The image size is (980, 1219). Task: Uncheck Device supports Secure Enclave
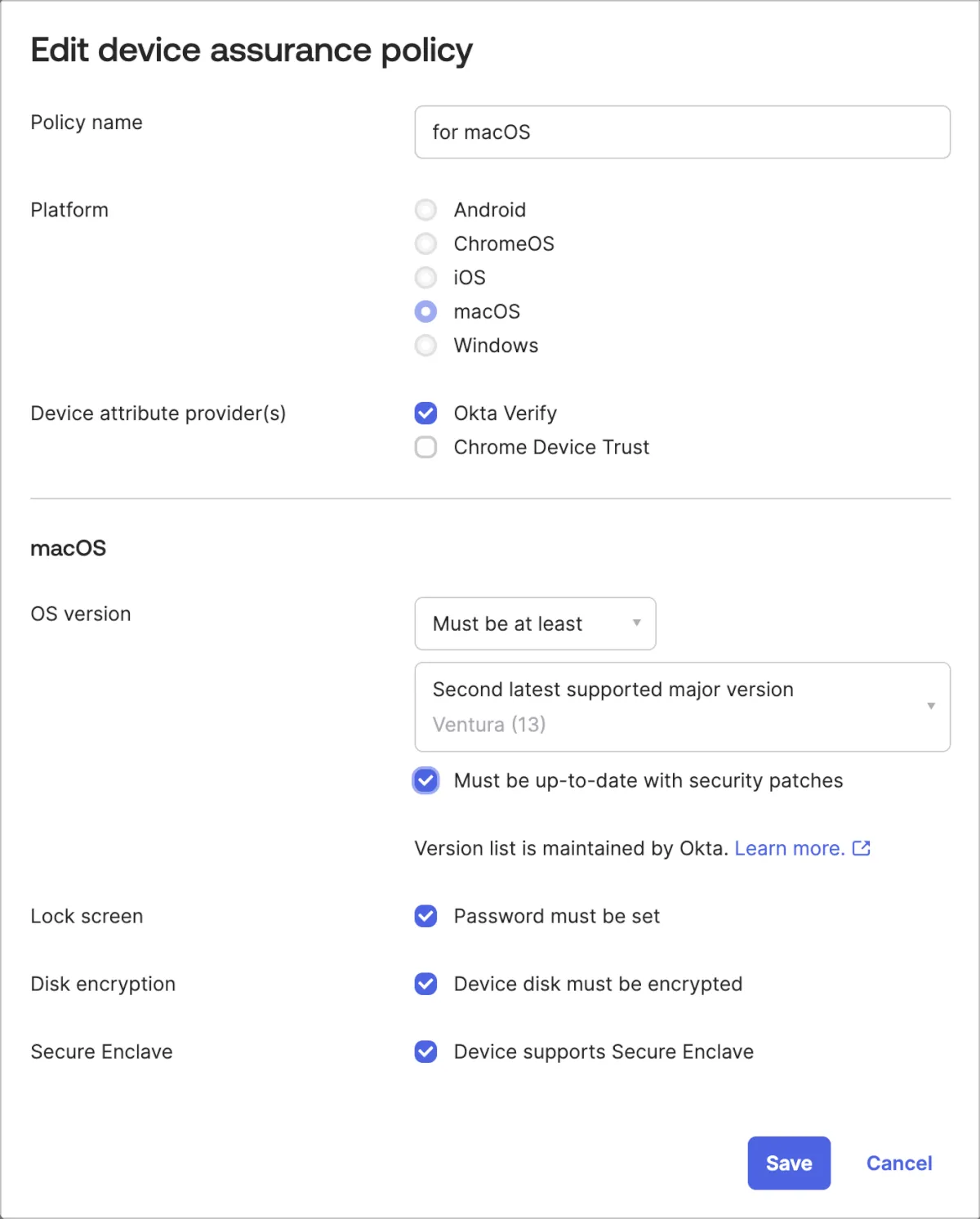coord(425,1052)
